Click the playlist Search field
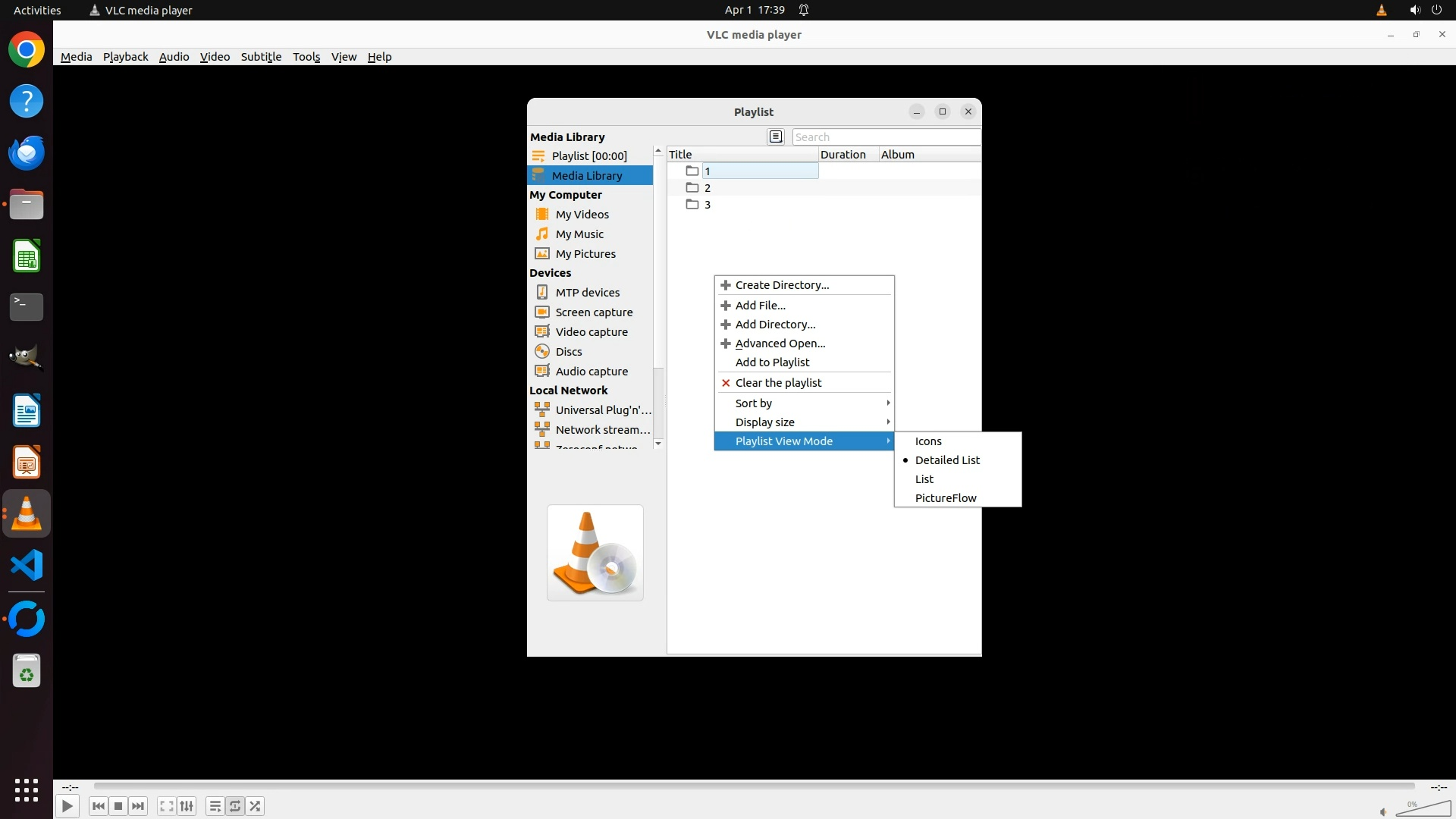Image resolution: width=1456 pixels, height=819 pixels. click(885, 137)
